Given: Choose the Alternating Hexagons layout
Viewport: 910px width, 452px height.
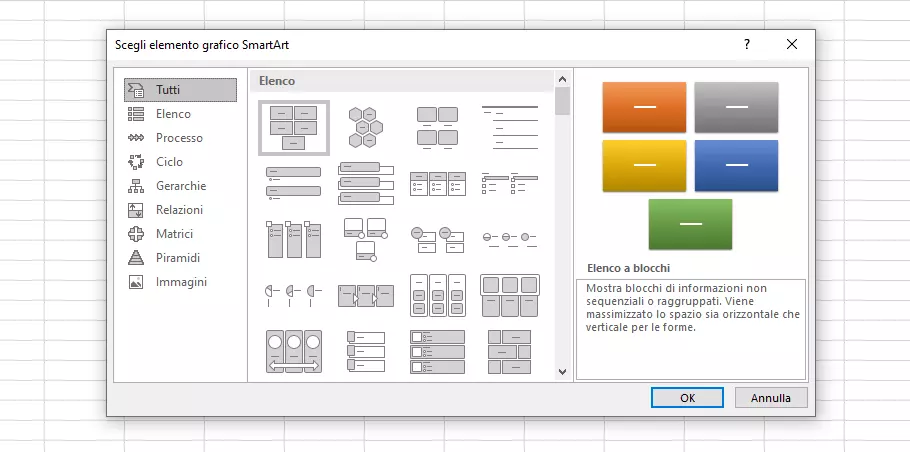Looking at the screenshot, I should 366,128.
